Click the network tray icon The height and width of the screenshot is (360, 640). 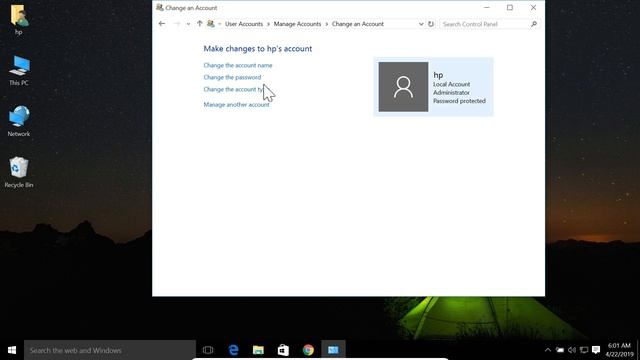(584, 350)
